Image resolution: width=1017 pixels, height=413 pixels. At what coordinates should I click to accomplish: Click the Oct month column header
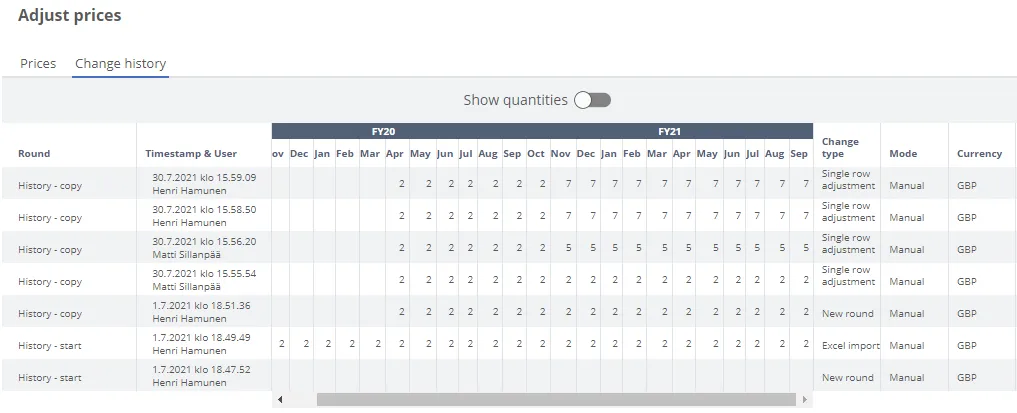click(536, 154)
